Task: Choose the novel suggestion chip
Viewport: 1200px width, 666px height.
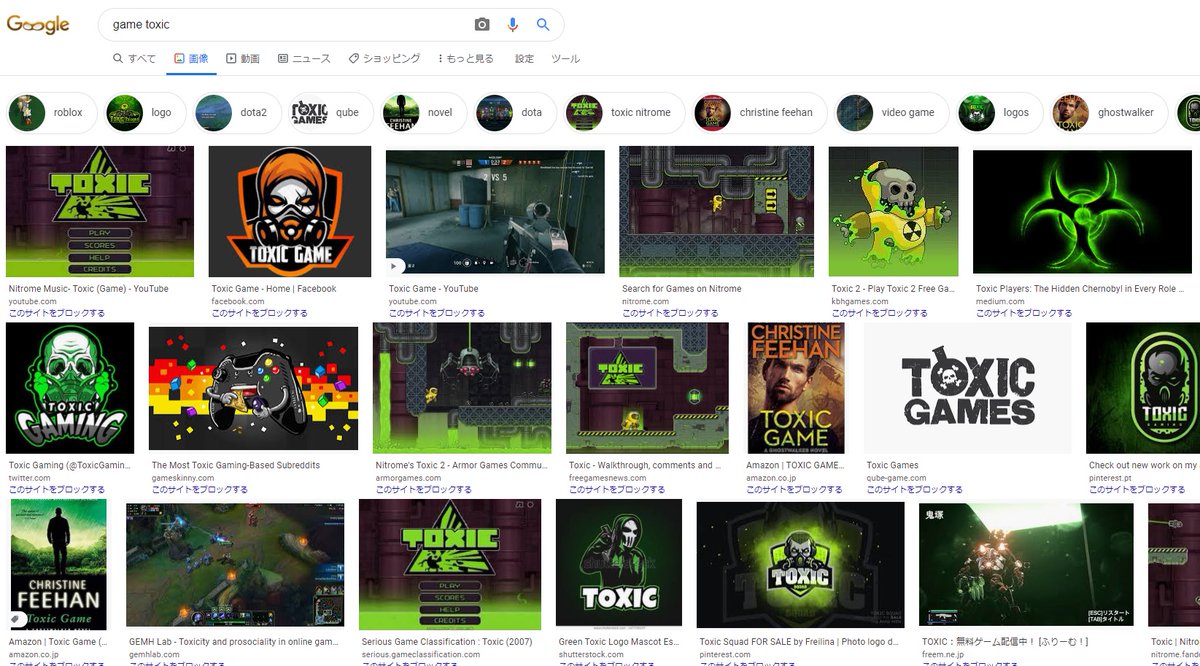Action: pos(423,113)
